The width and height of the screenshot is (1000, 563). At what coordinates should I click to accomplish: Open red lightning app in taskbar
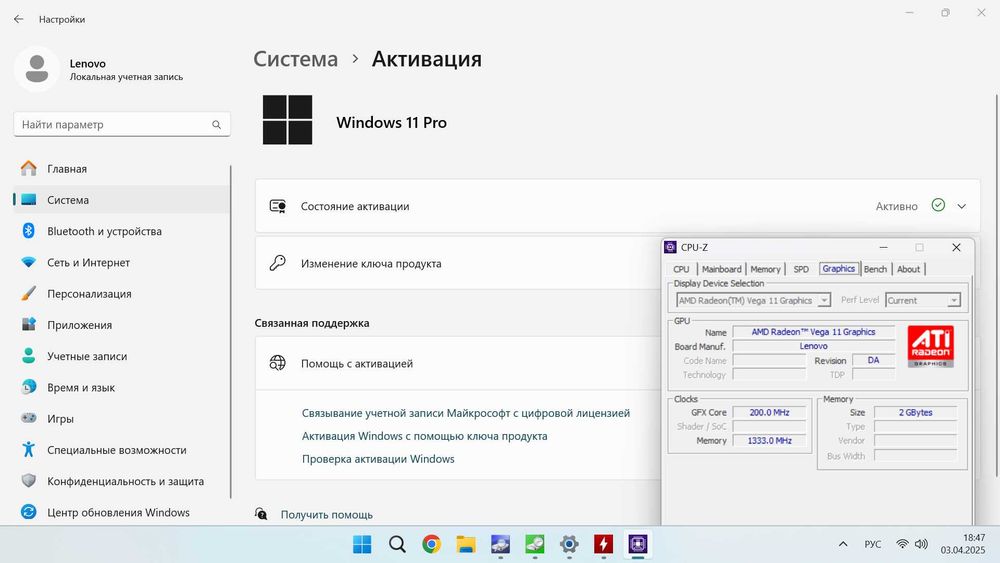603,544
